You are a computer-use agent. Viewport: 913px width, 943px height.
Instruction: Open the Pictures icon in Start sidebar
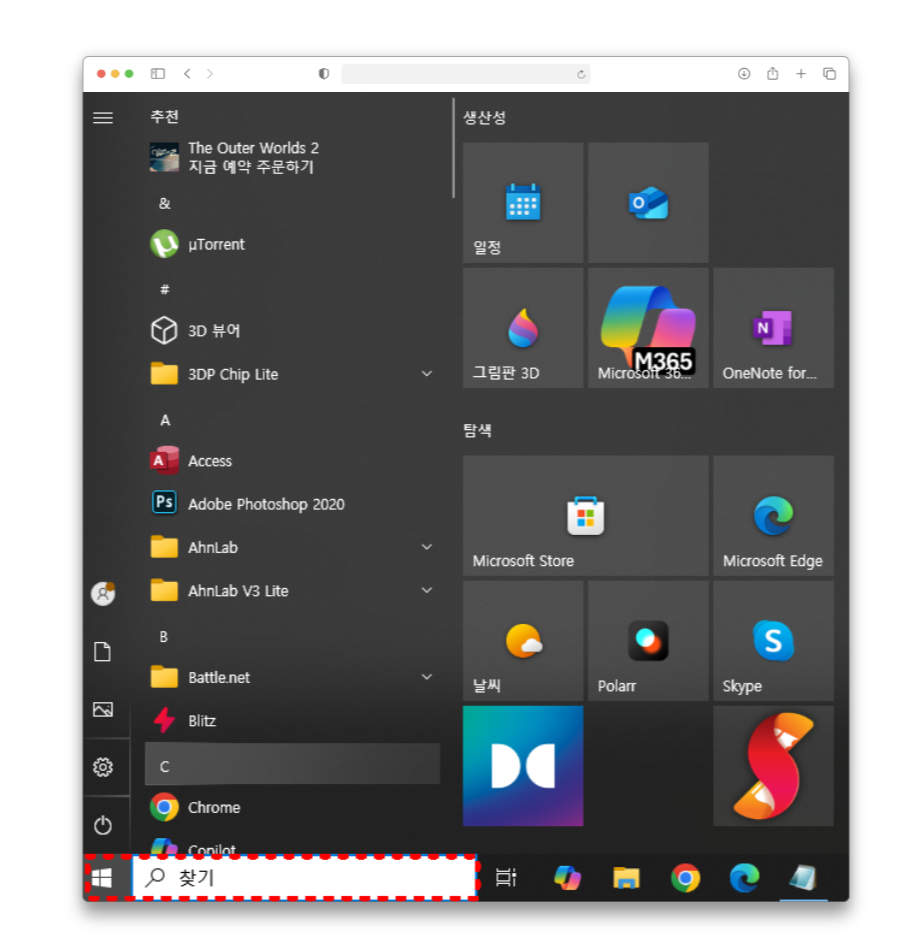point(103,710)
